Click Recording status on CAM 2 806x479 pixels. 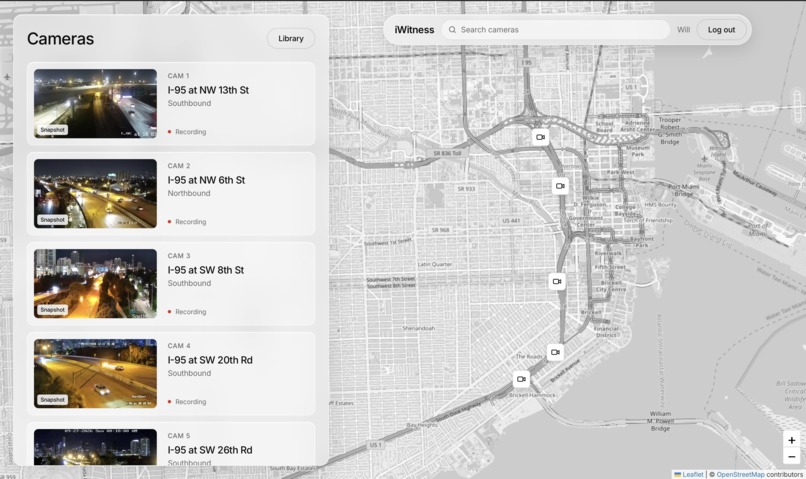(187, 222)
